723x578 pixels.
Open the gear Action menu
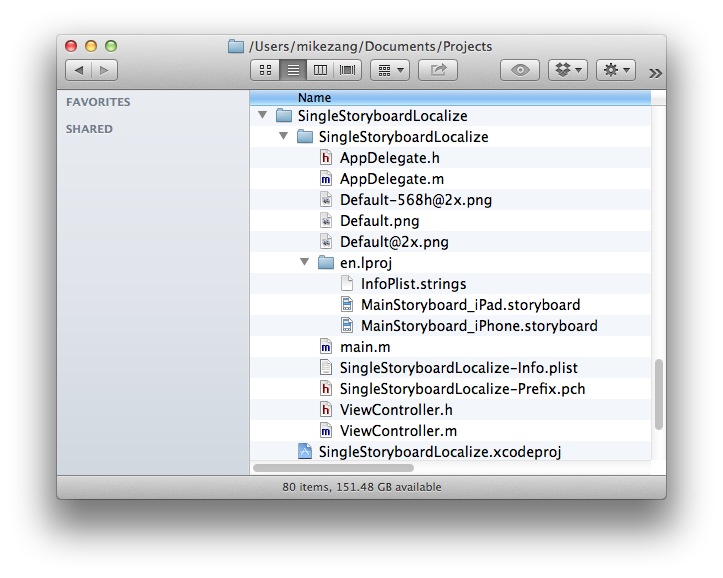tap(616, 70)
